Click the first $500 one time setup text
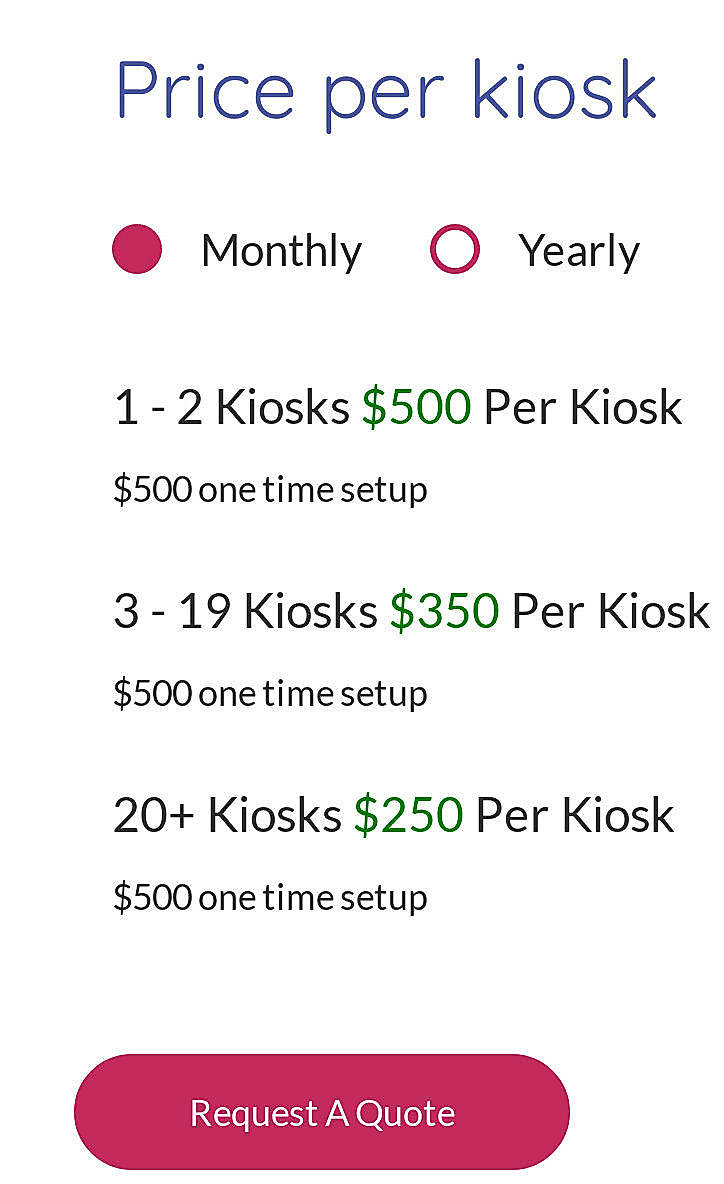The height and width of the screenshot is (1184, 724). 271,489
